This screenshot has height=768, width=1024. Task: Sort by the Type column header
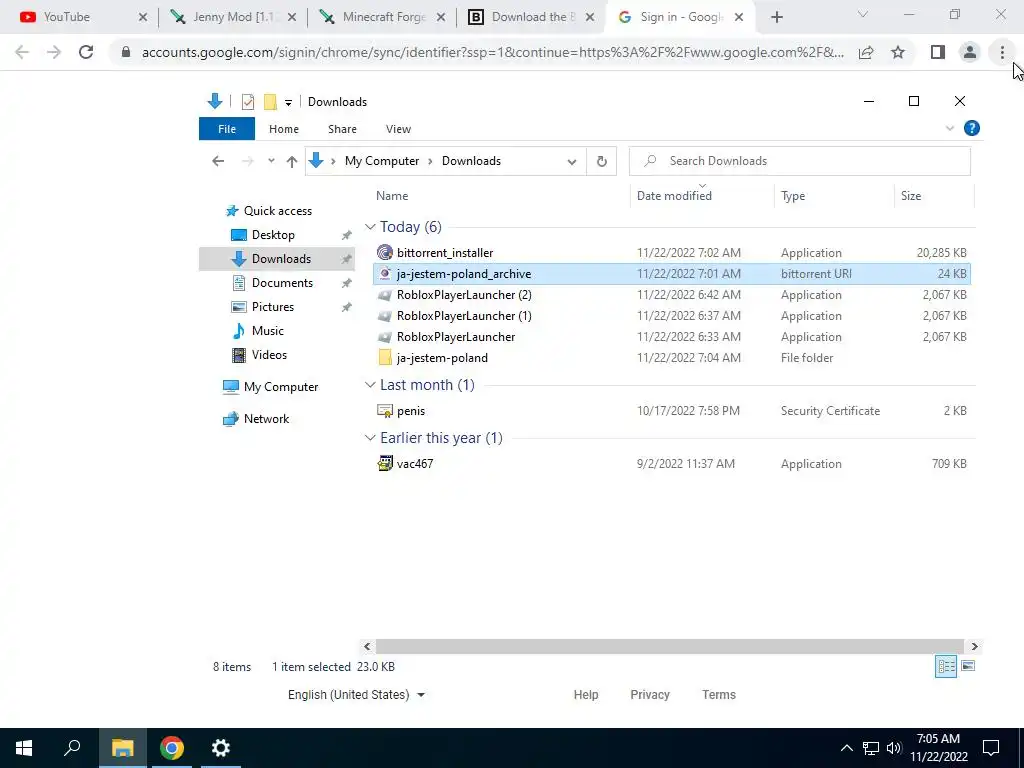[x=793, y=196]
